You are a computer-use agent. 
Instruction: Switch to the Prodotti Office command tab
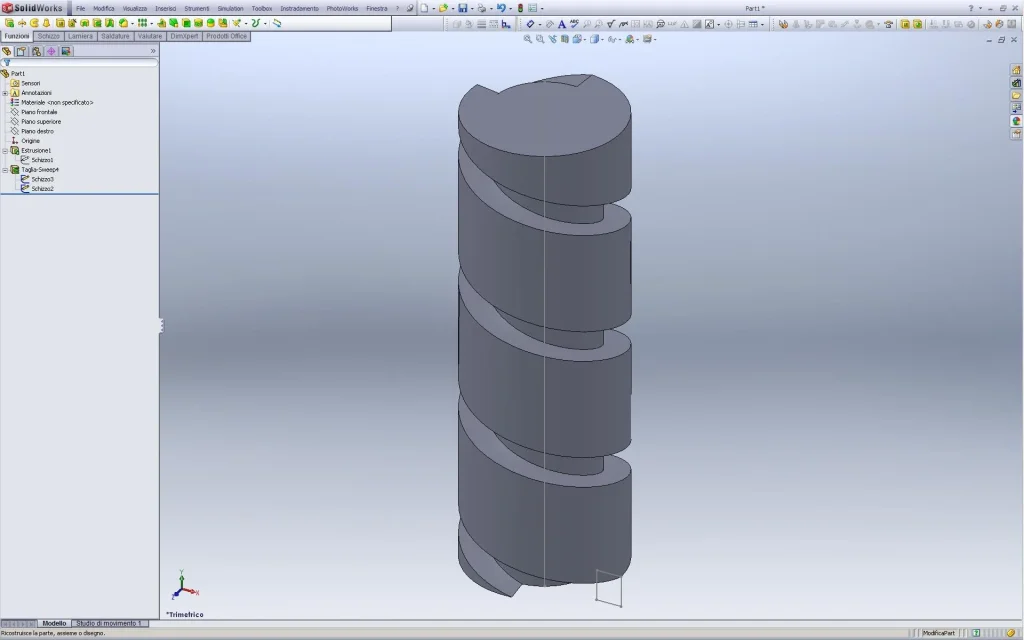tap(227, 37)
